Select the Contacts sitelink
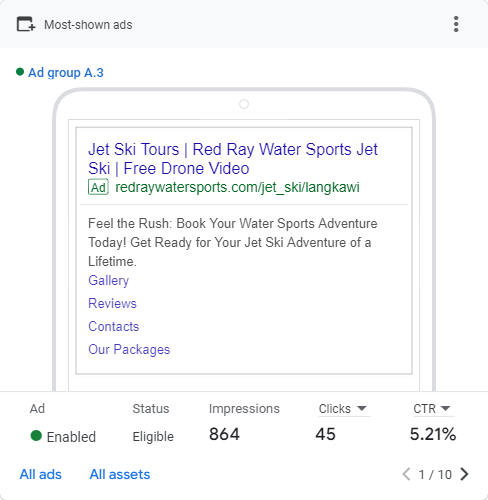 (113, 326)
